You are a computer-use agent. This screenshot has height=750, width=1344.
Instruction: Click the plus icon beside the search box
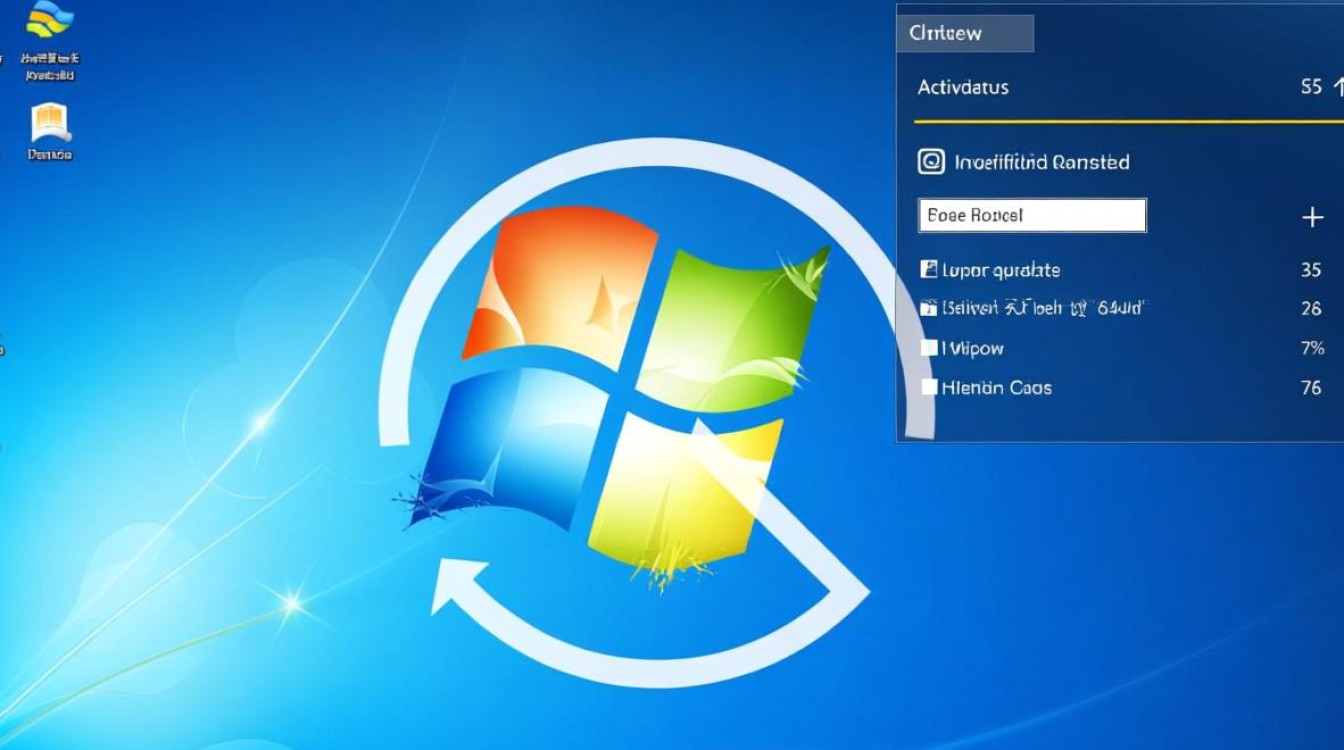1311,217
